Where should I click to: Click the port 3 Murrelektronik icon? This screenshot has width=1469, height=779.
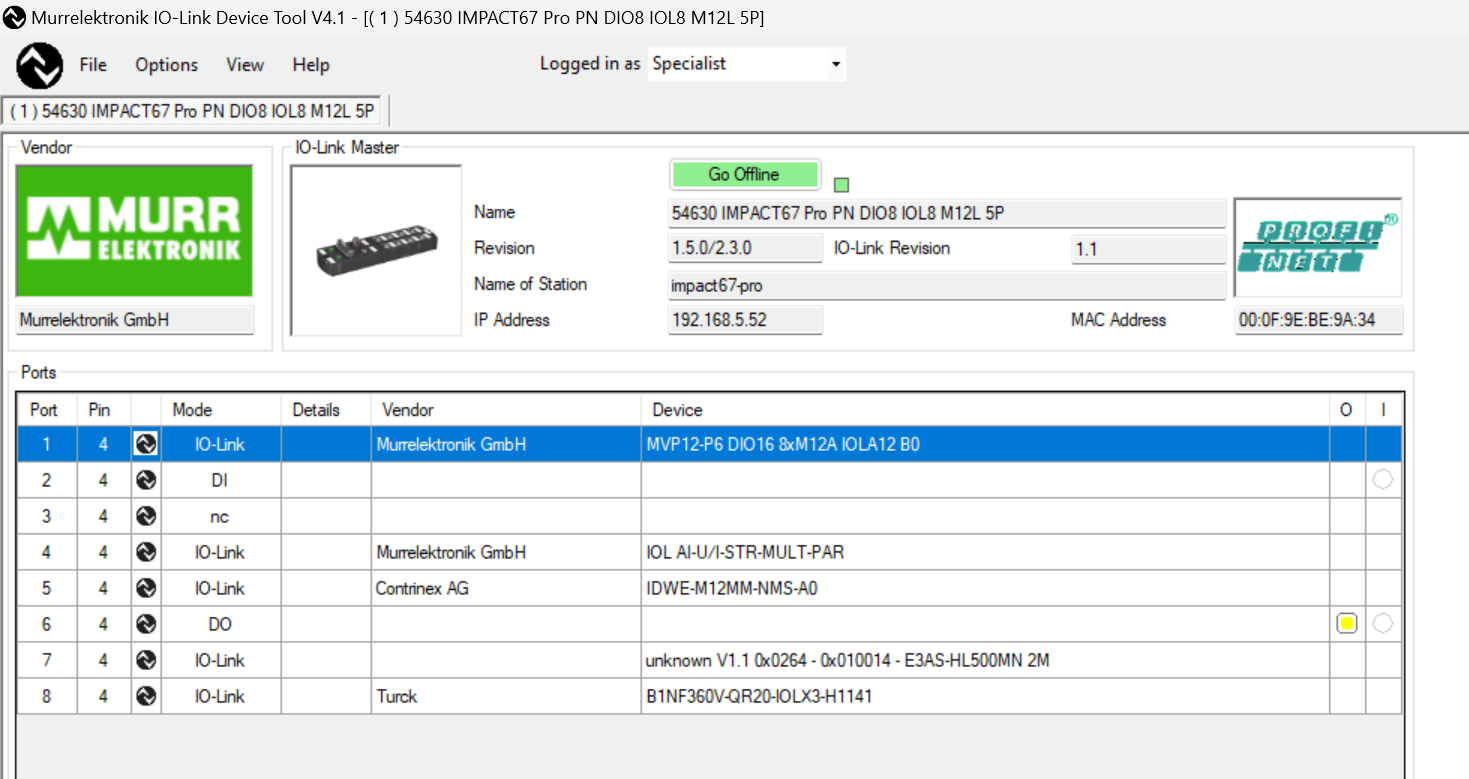[146, 516]
